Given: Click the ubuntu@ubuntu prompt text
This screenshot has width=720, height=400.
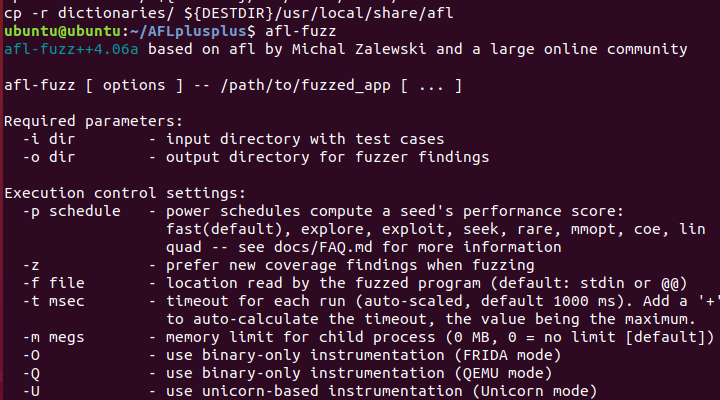Looking at the screenshot, I should tap(62, 31).
